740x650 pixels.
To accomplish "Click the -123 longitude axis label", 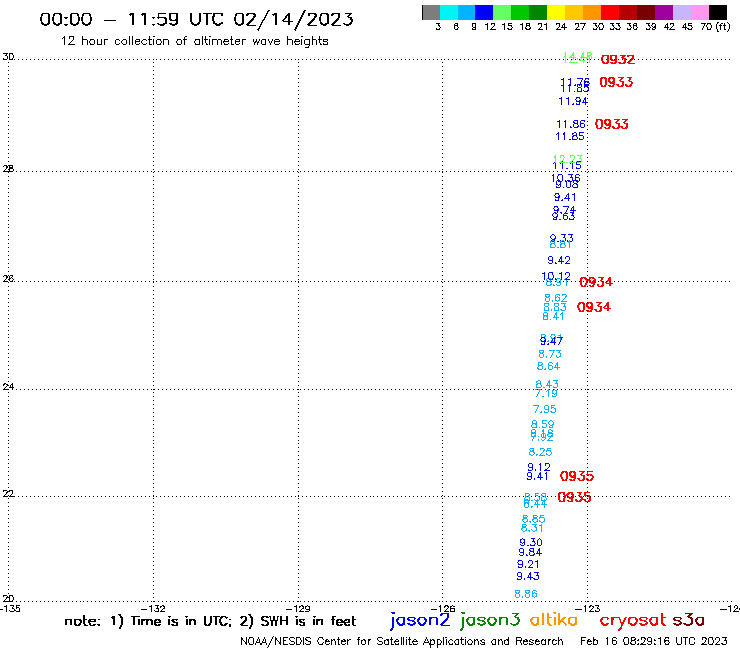I will [588, 609].
